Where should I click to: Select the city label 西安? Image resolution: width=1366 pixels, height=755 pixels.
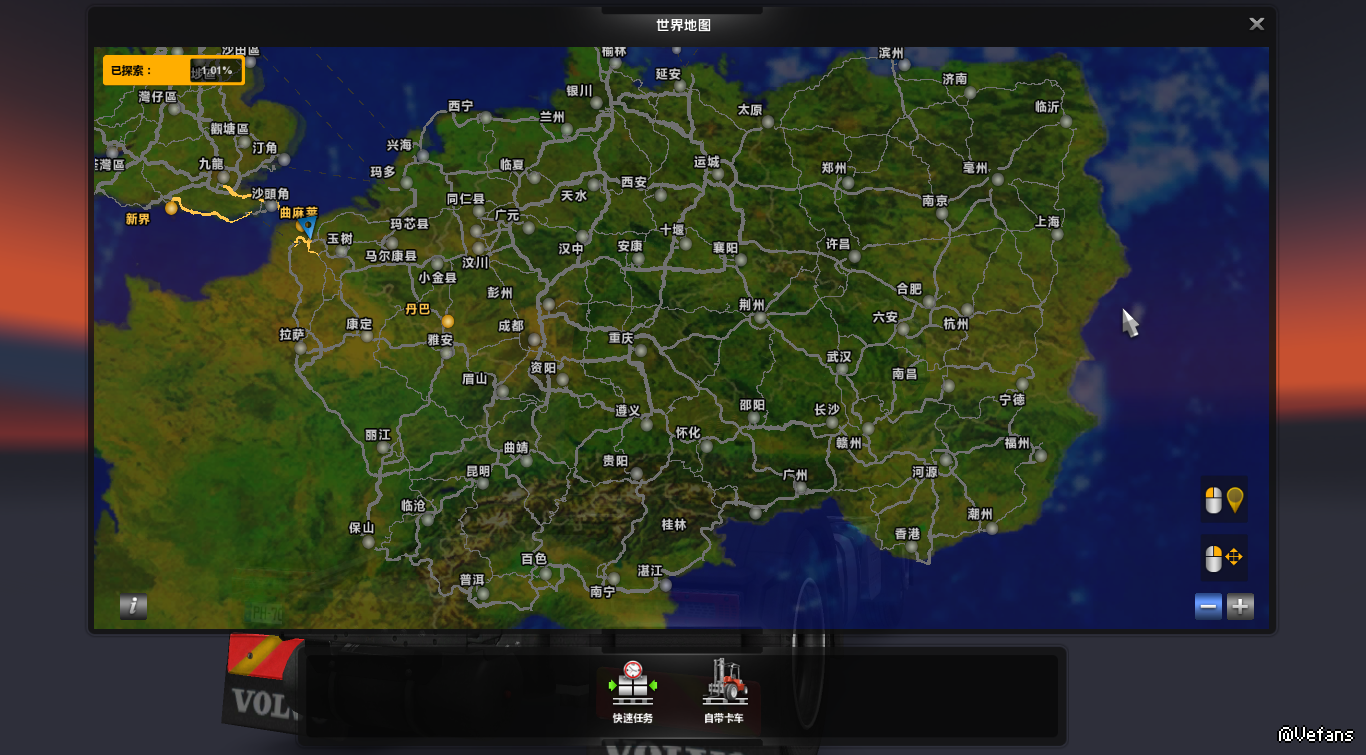[634, 183]
